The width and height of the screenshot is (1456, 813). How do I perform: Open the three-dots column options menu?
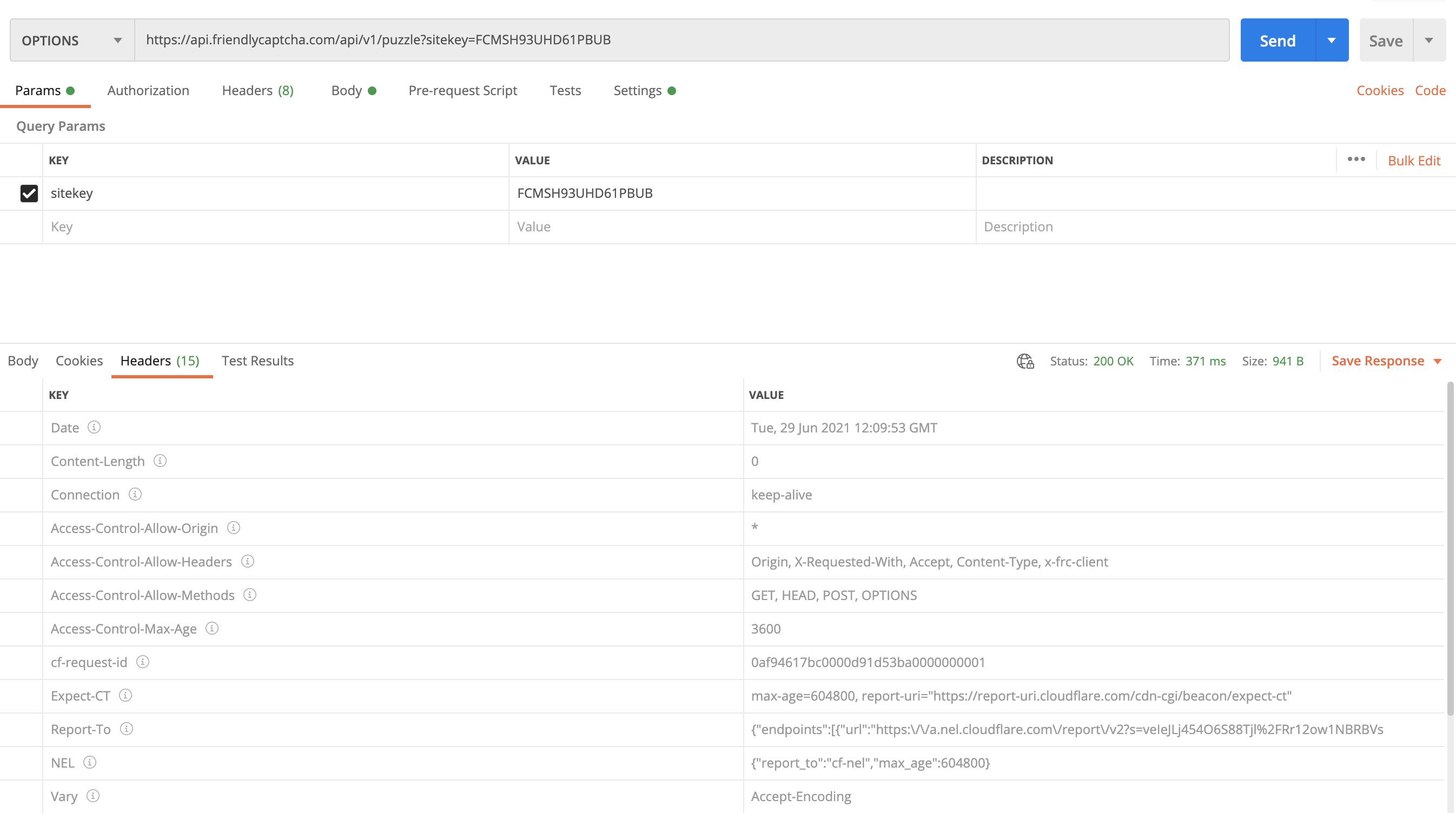coord(1356,159)
